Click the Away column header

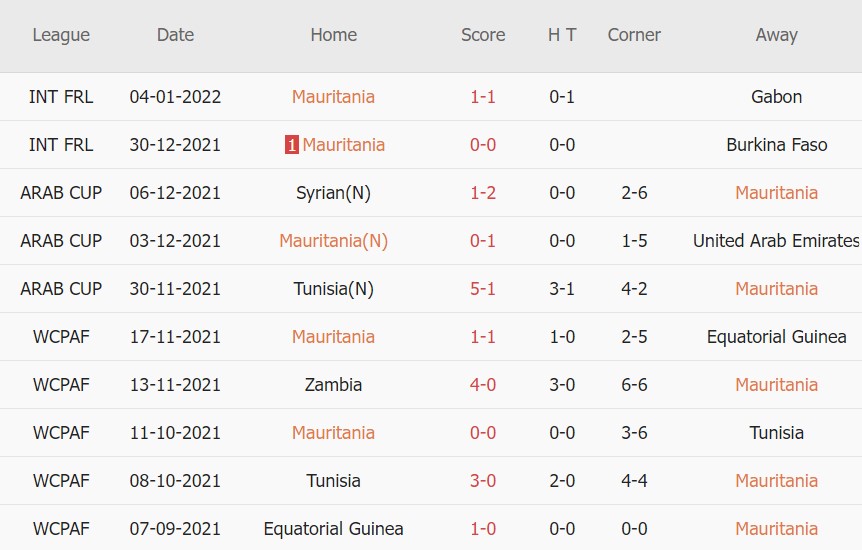coord(776,35)
